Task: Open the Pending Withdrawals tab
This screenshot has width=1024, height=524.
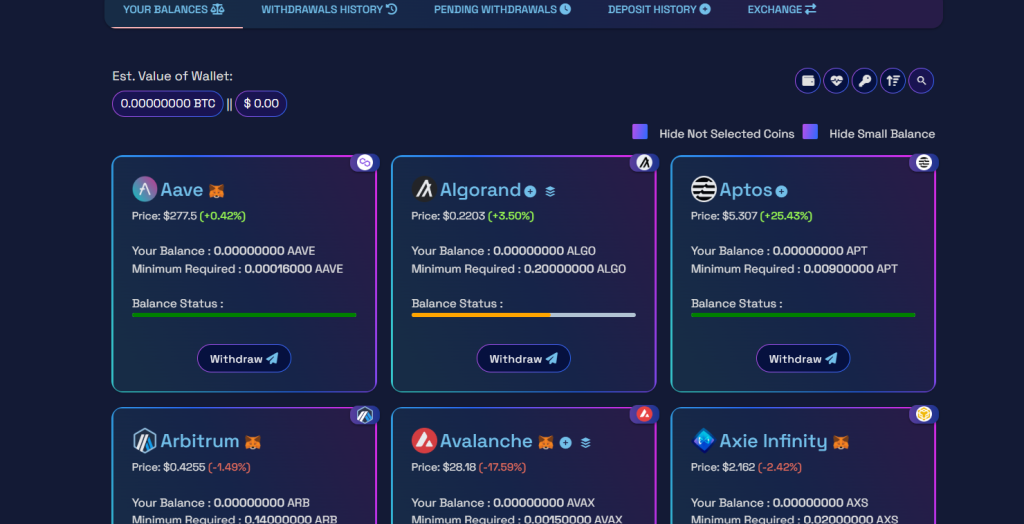Action: tap(502, 10)
